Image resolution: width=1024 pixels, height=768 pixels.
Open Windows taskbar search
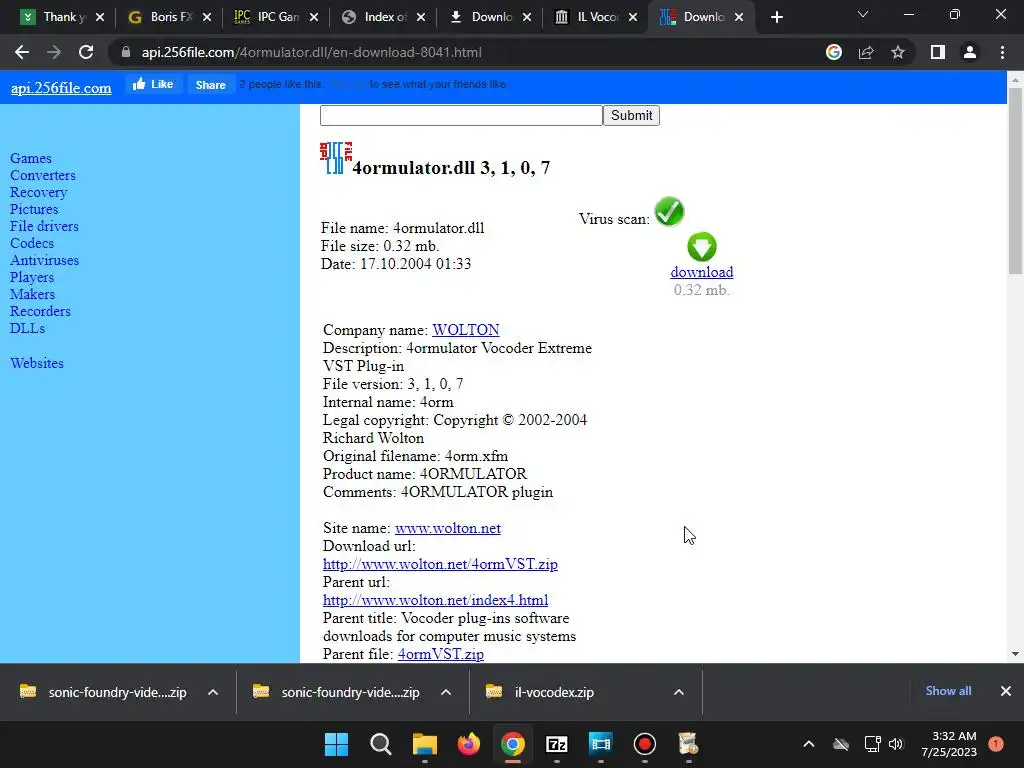[380, 744]
